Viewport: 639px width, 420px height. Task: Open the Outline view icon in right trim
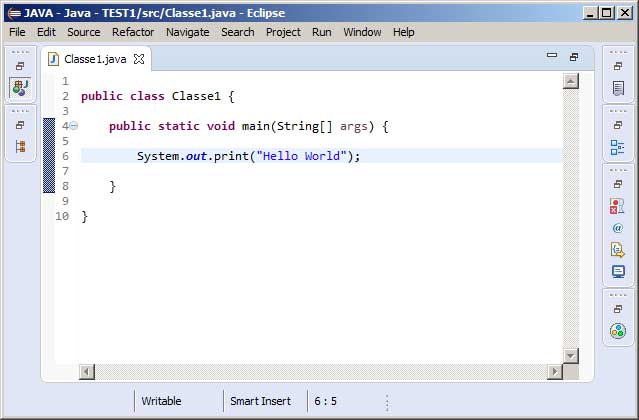(x=617, y=148)
